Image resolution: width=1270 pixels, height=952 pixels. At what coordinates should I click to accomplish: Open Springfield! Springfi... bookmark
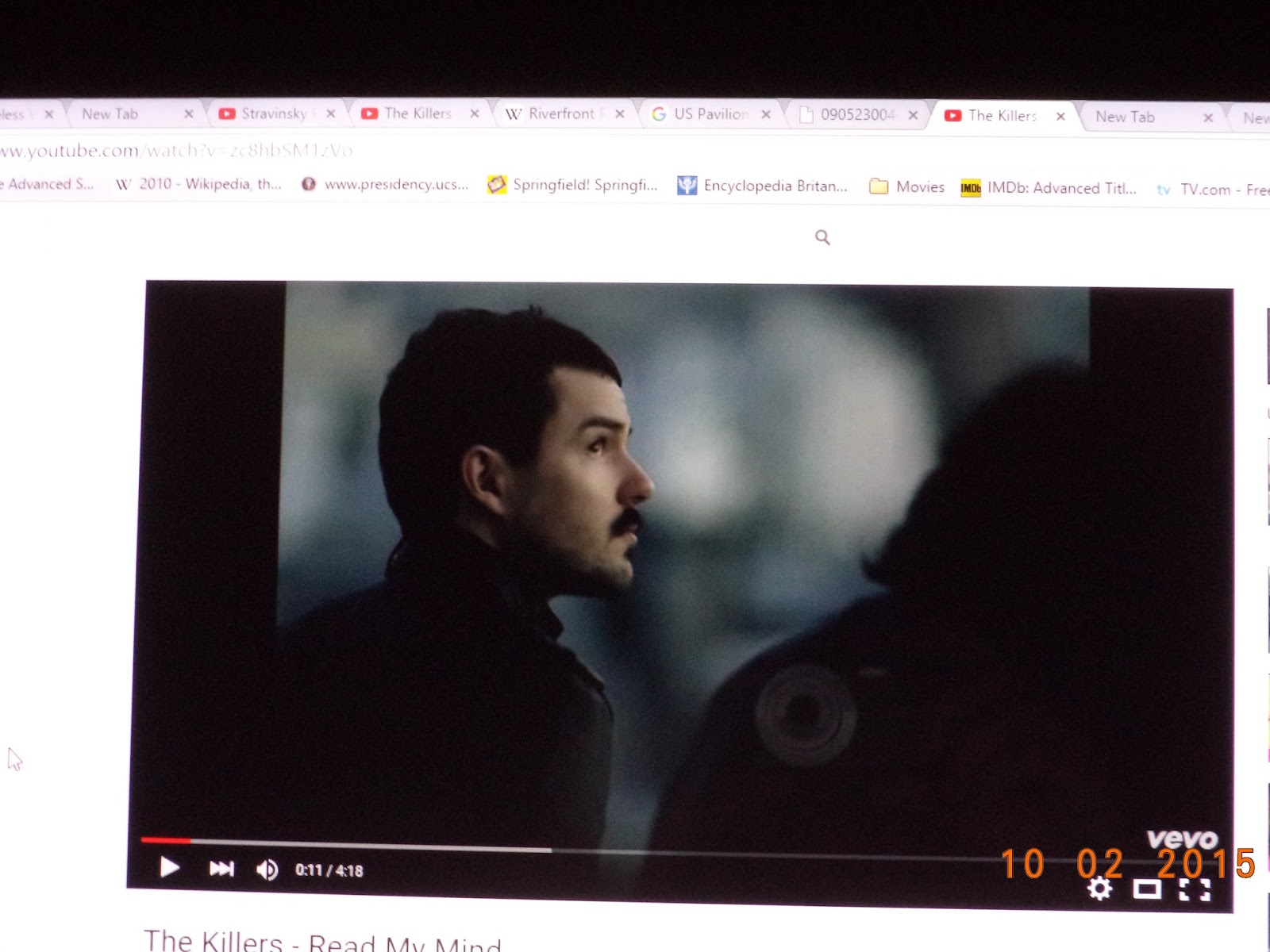(x=572, y=185)
